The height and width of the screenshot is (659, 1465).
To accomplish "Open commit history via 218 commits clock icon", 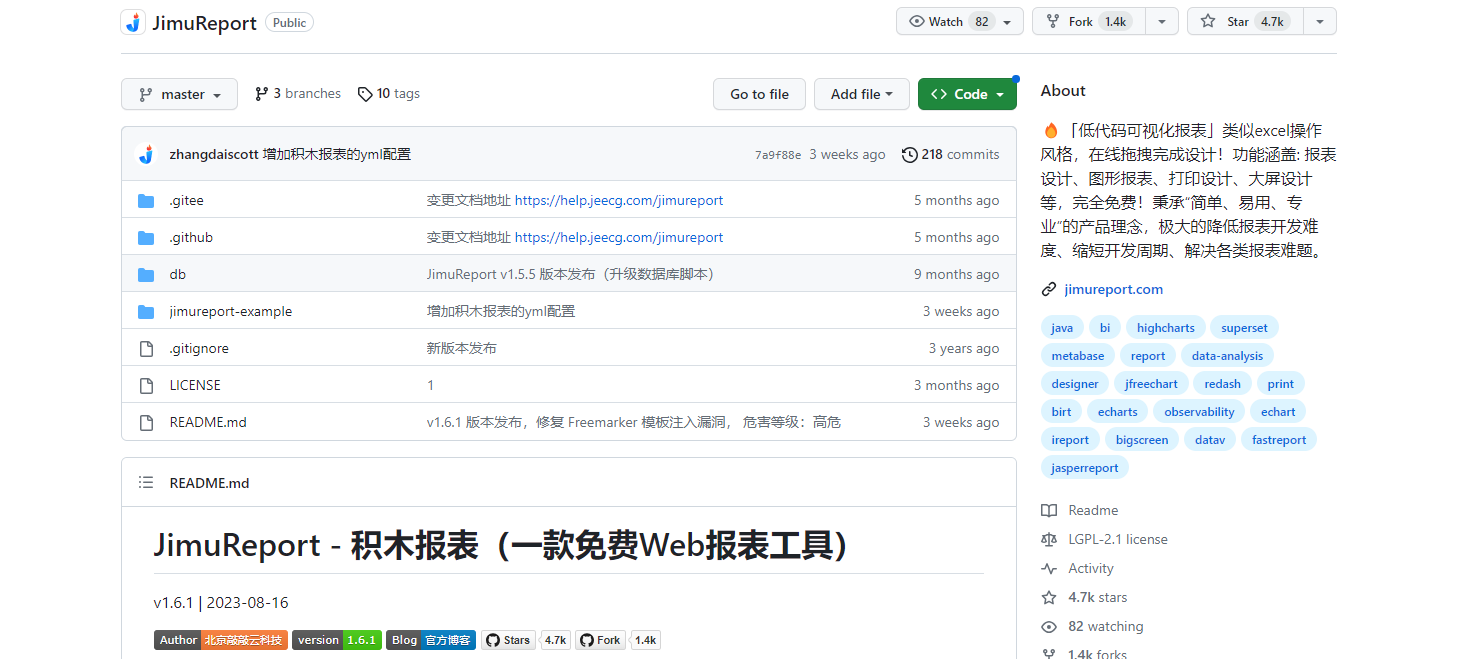I will click(910, 155).
